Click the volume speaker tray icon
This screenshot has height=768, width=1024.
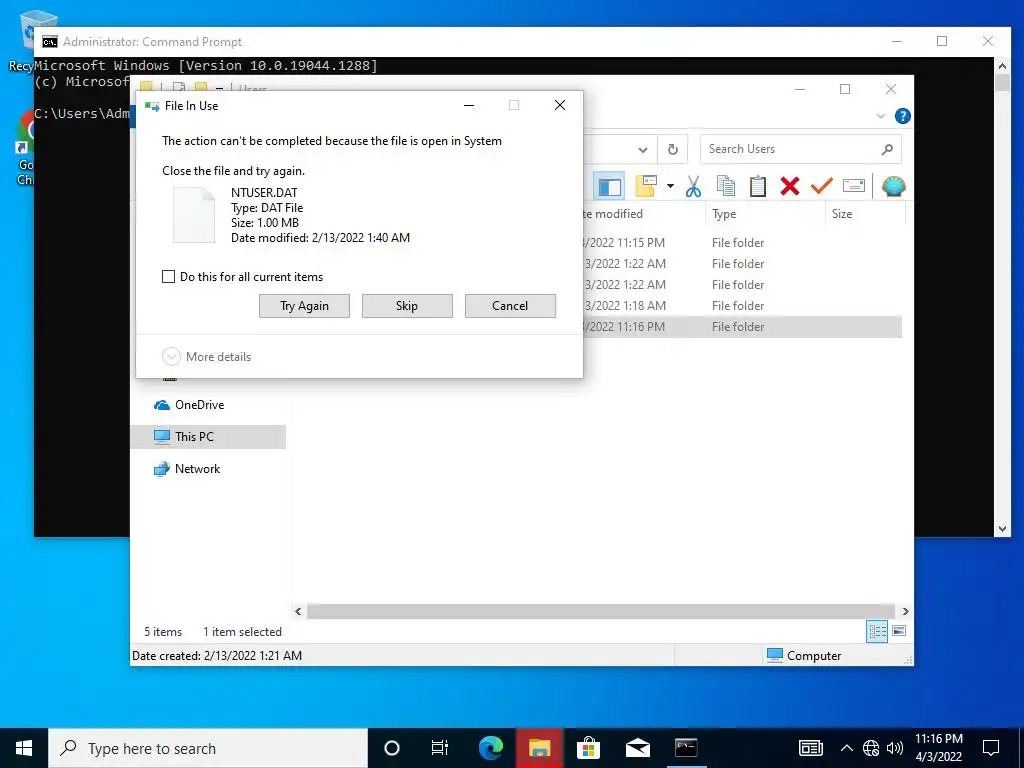[x=895, y=748]
